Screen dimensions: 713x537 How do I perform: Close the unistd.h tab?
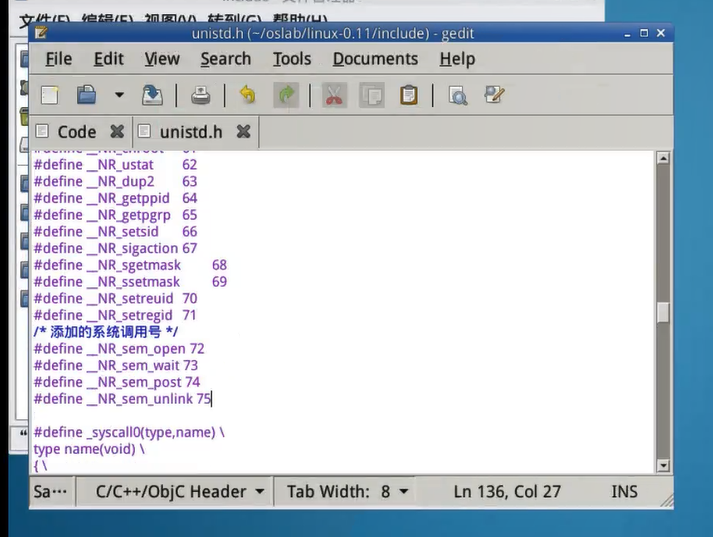[x=243, y=131]
